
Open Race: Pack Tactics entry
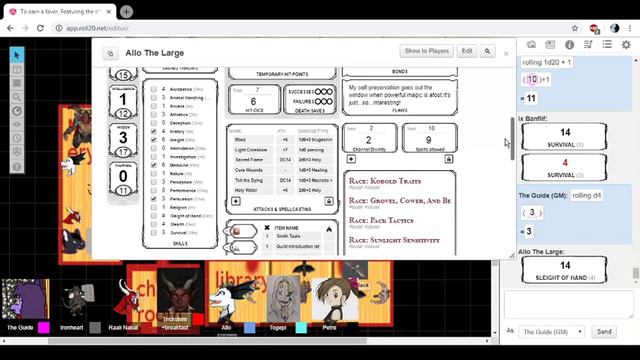pos(381,220)
